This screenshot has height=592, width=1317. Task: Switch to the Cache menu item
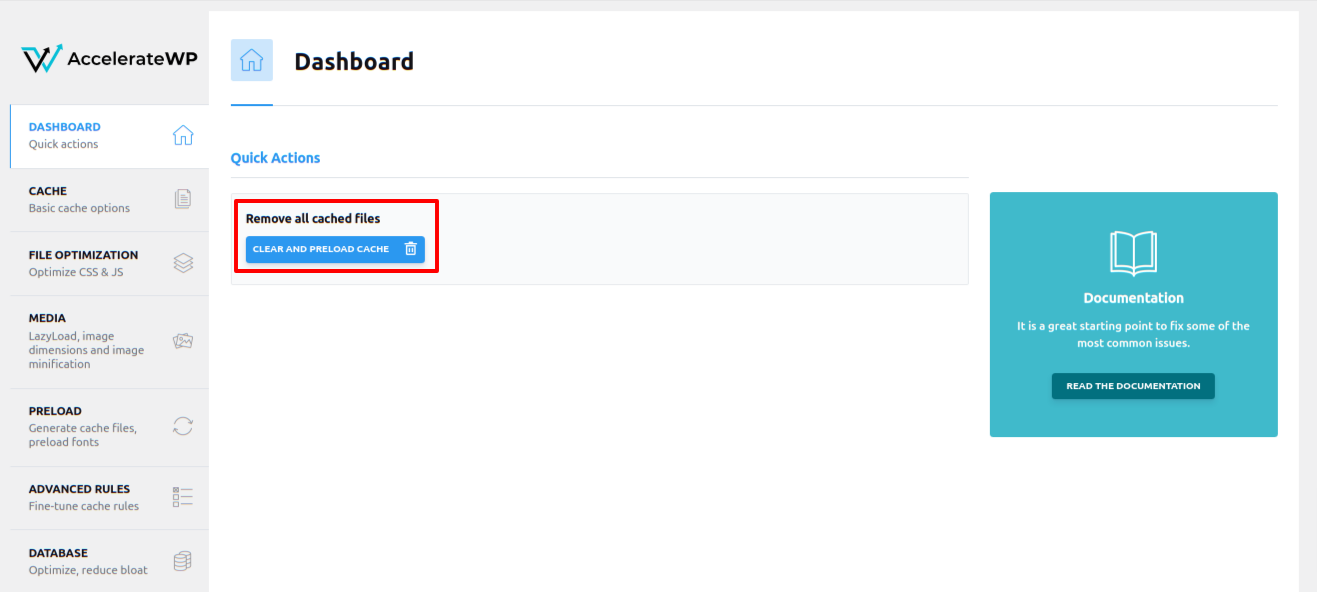(109, 200)
